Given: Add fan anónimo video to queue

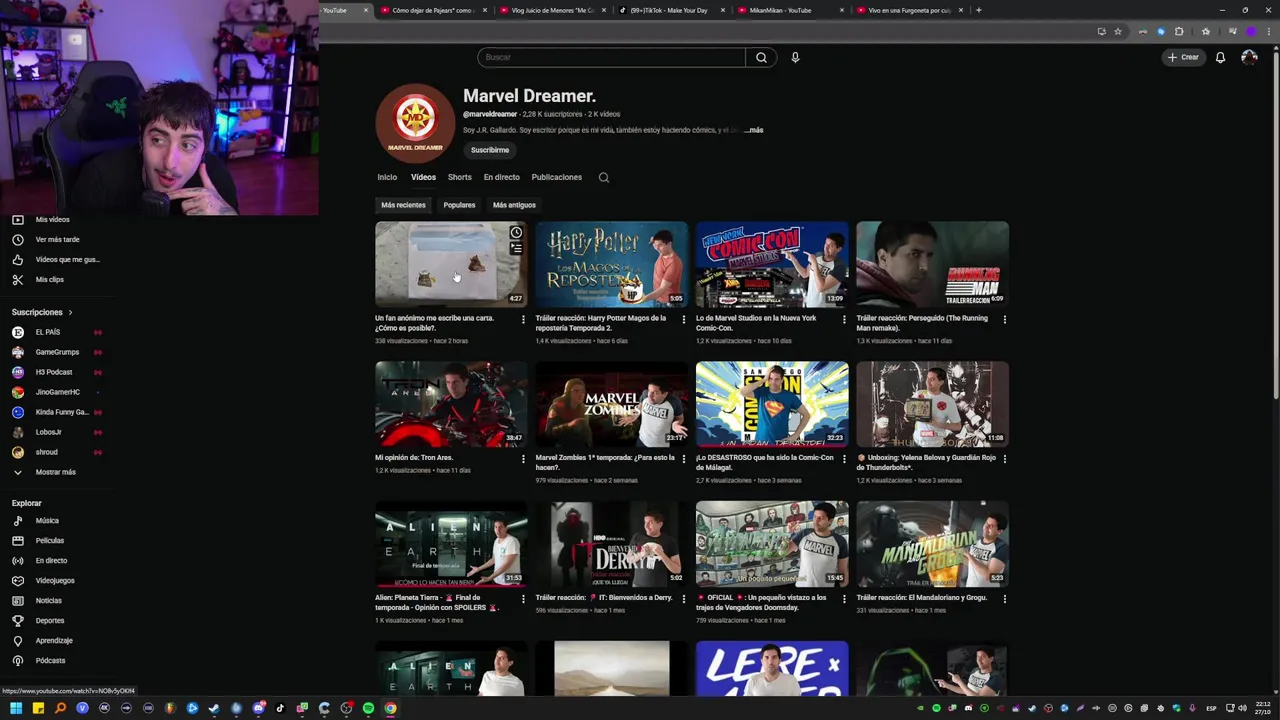Looking at the screenshot, I should pyautogui.click(x=516, y=248).
